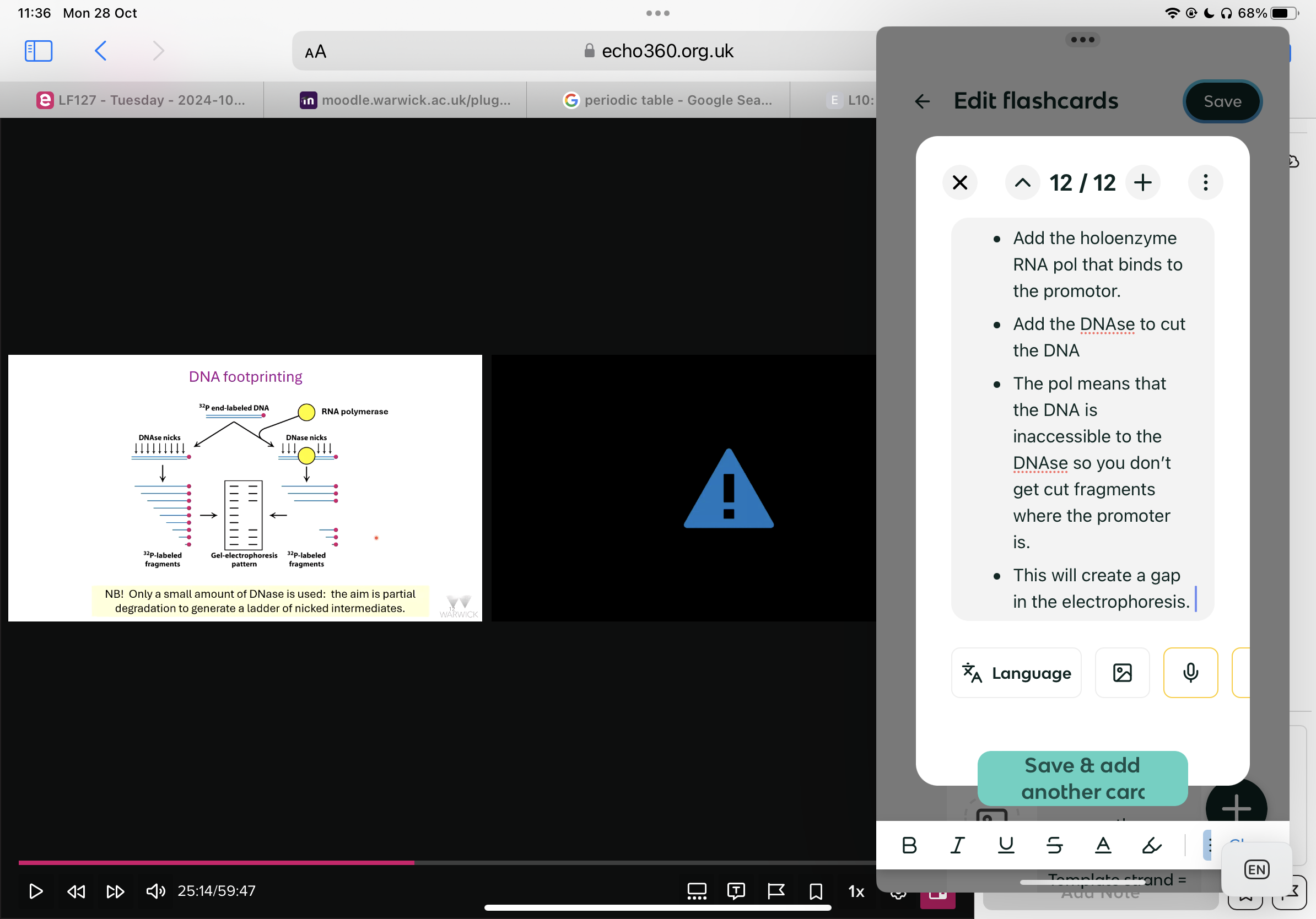1316x919 pixels.
Task: Click the bullet 'Add the holoenzyme RNA pol'
Action: click(1097, 264)
